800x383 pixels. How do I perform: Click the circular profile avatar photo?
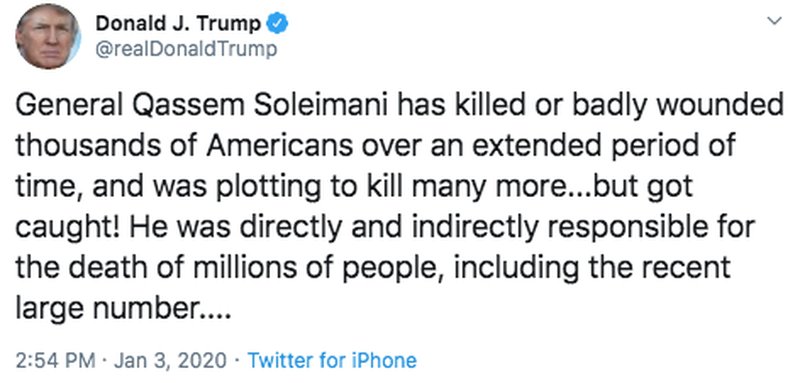click(x=47, y=36)
